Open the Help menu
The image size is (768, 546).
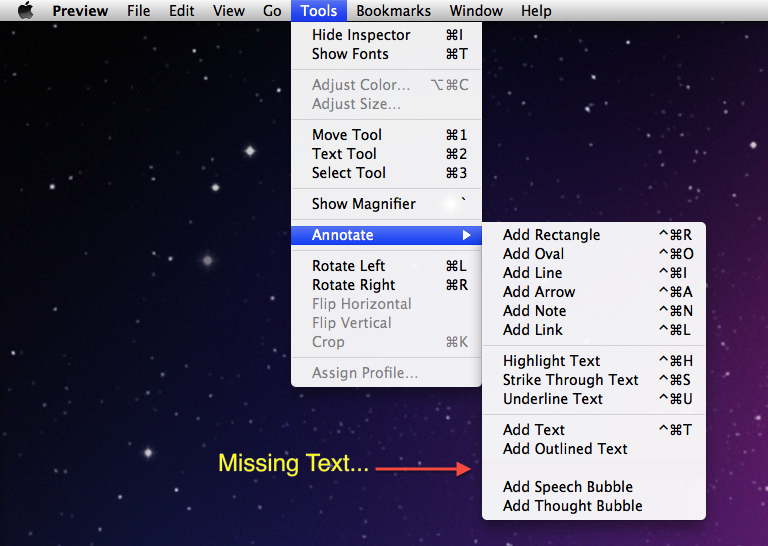tap(536, 10)
